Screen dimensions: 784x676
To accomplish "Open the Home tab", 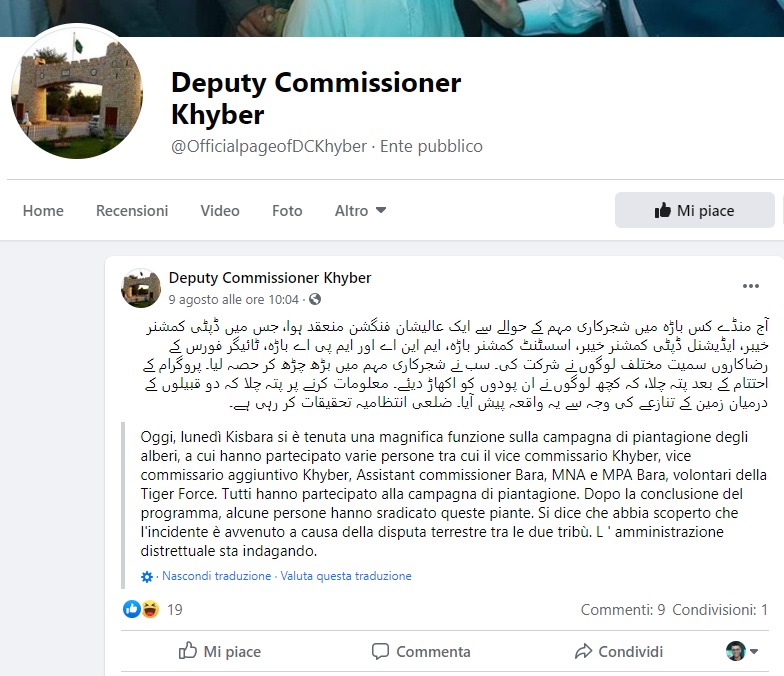I will [x=43, y=210].
